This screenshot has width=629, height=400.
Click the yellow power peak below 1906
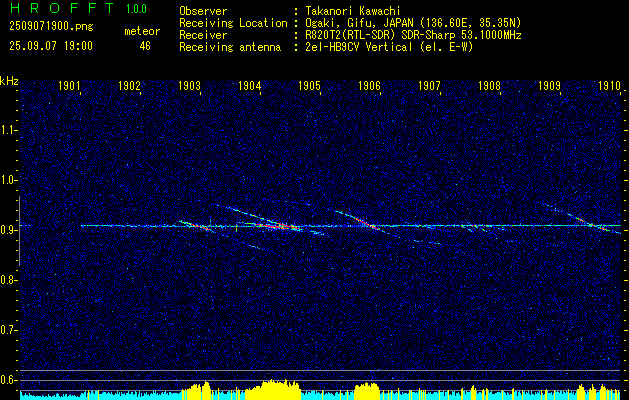tap(367, 391)
